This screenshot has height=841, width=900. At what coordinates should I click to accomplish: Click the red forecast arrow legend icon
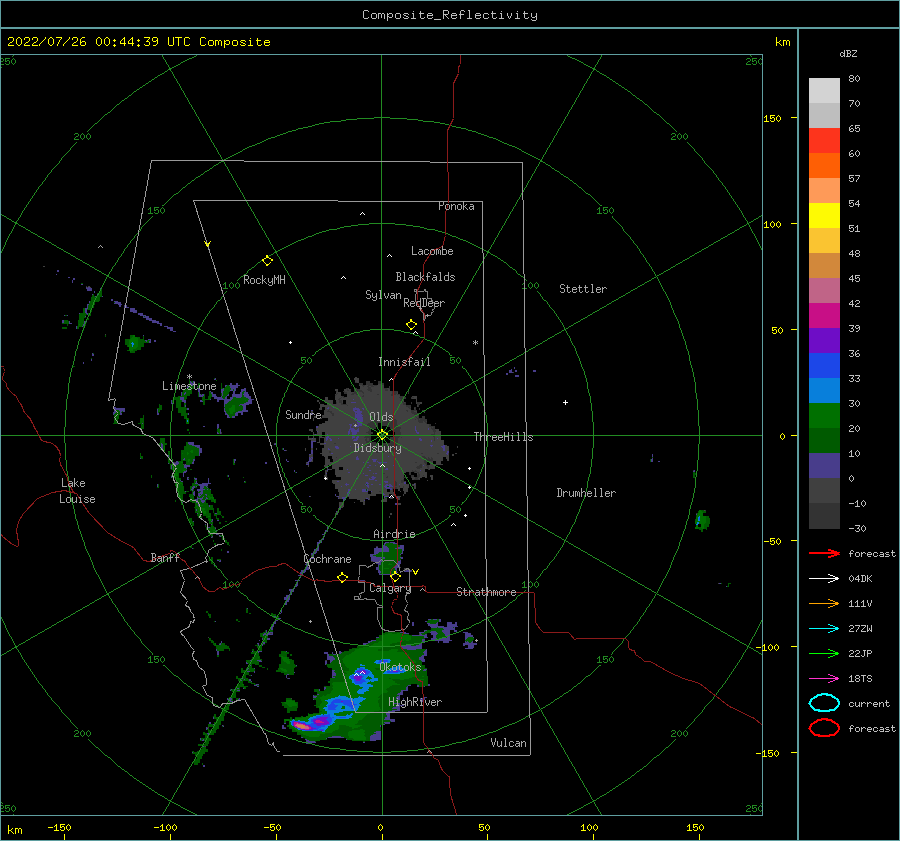(x=824, y=553)
